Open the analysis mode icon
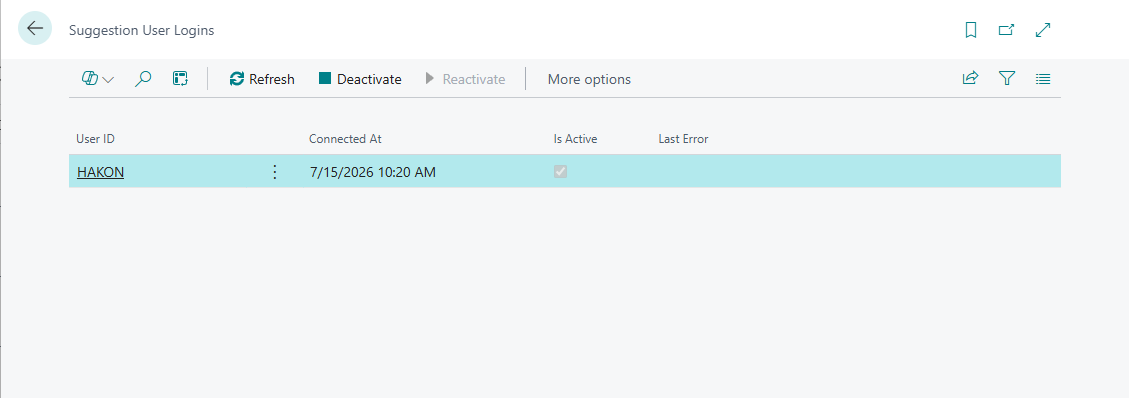 (180, 79)
